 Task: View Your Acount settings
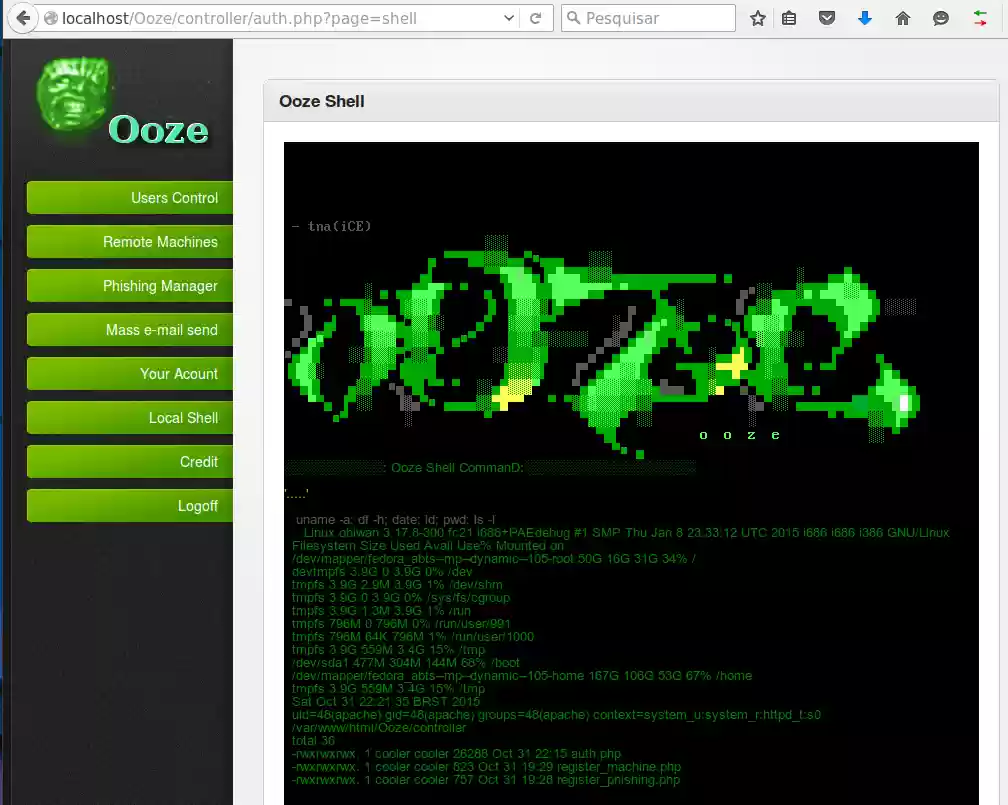(x=129, y=374)
